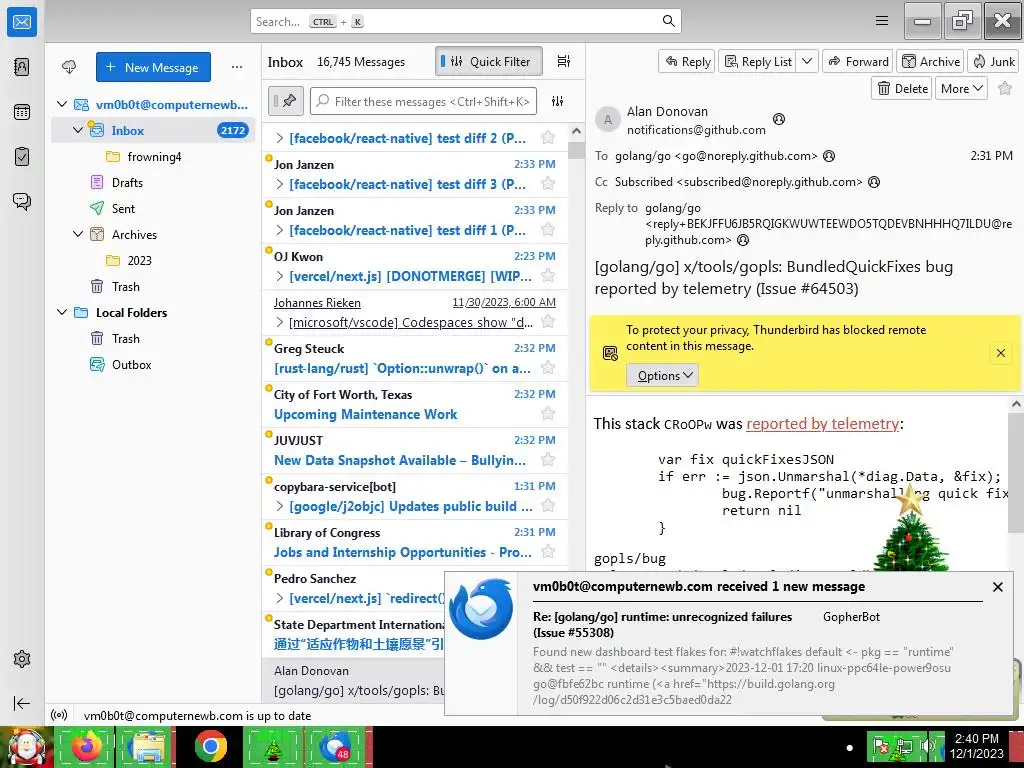
Task: Star the OJ Kwon next.js message
Action: click(x=548, y=276)
